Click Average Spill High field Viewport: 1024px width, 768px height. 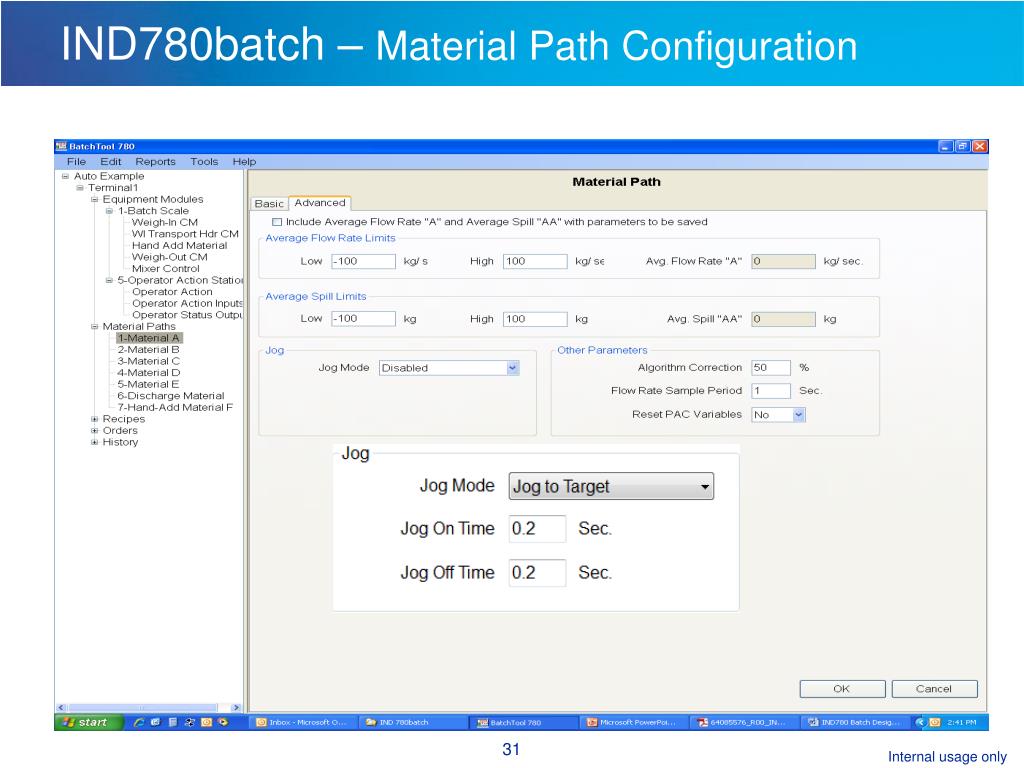coord(535,319)
